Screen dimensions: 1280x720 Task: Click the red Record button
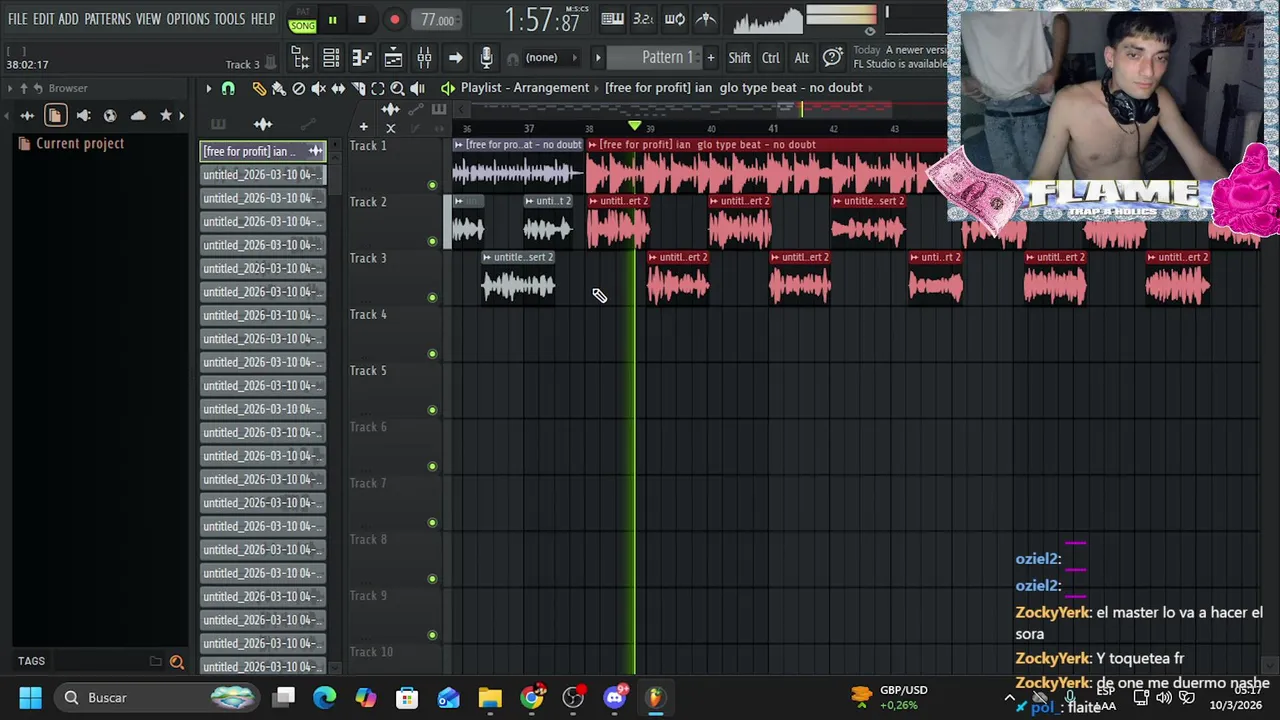tap(394, 19)
